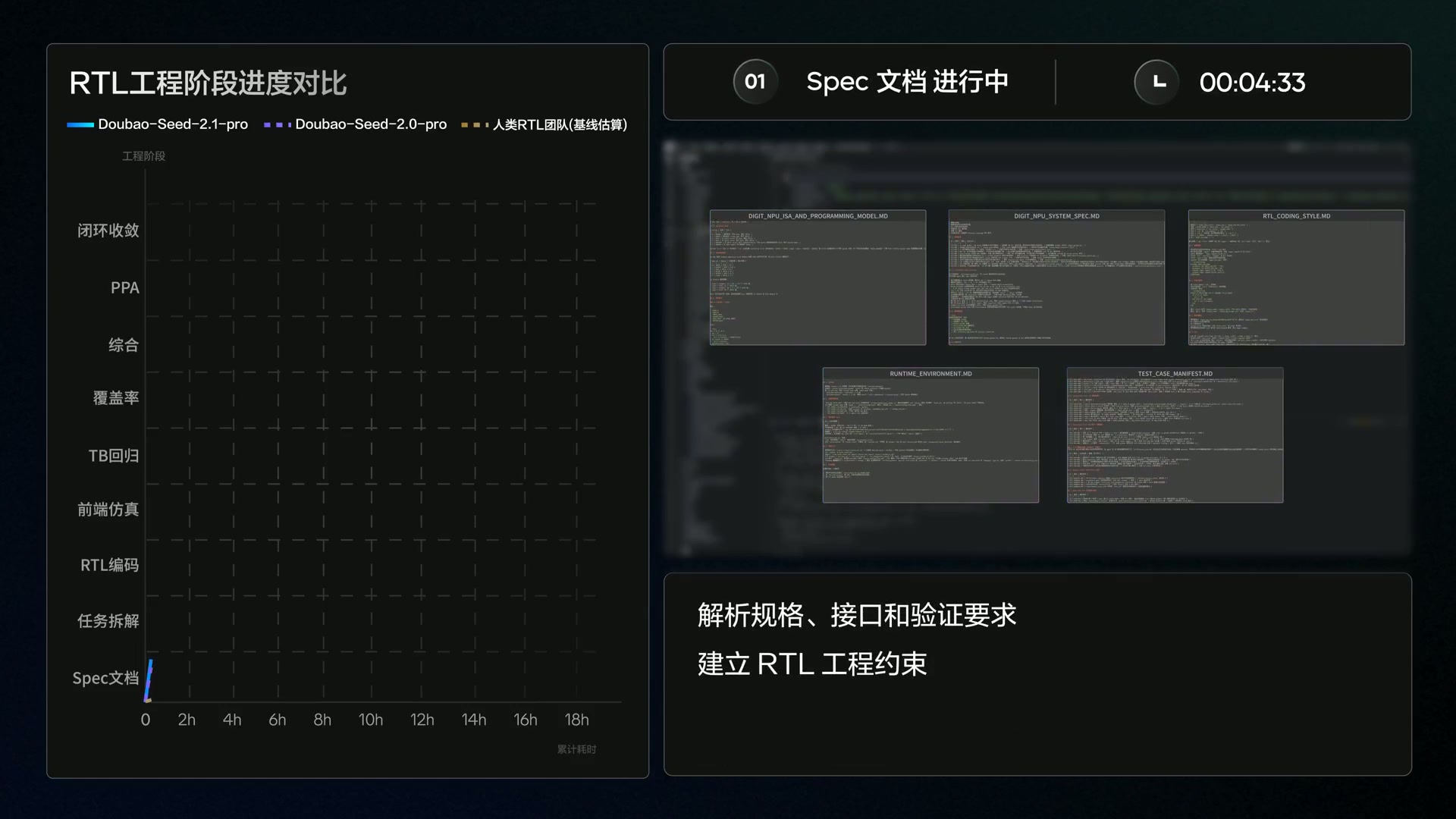Open DIGIT_NPU_SYSTEM_SPEC.MD document thumbnail
The image size is (1456, 819).
pos(1056,278)
